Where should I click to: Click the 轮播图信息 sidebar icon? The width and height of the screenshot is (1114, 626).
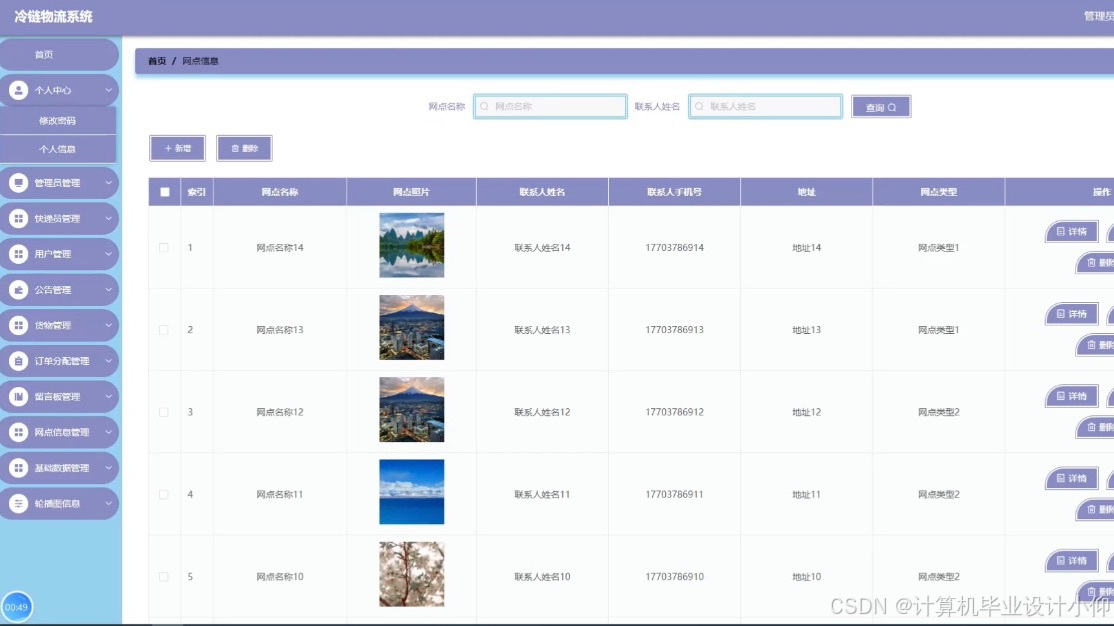pos(18,503)
